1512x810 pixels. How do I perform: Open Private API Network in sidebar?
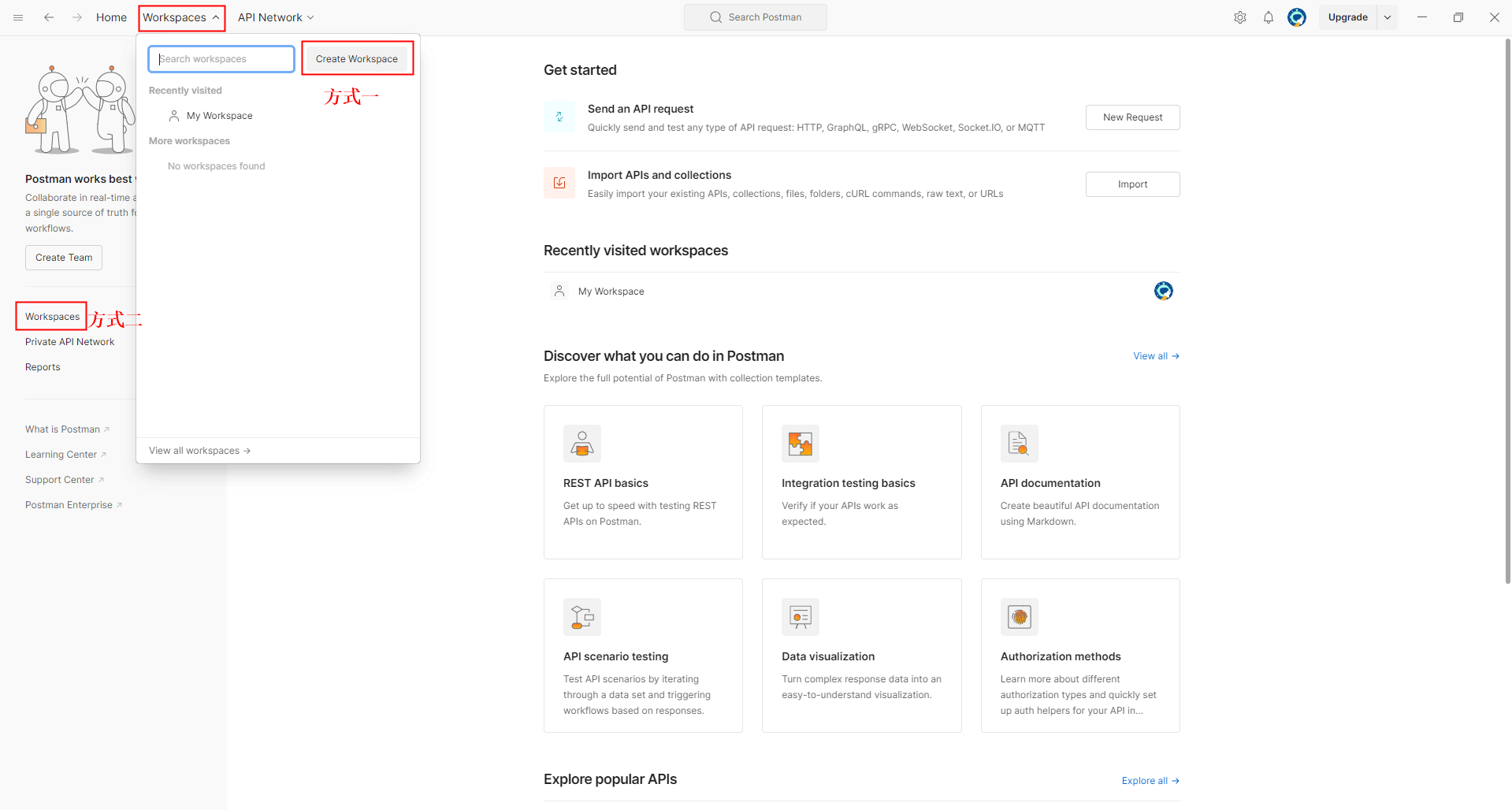tap(69, 342)
